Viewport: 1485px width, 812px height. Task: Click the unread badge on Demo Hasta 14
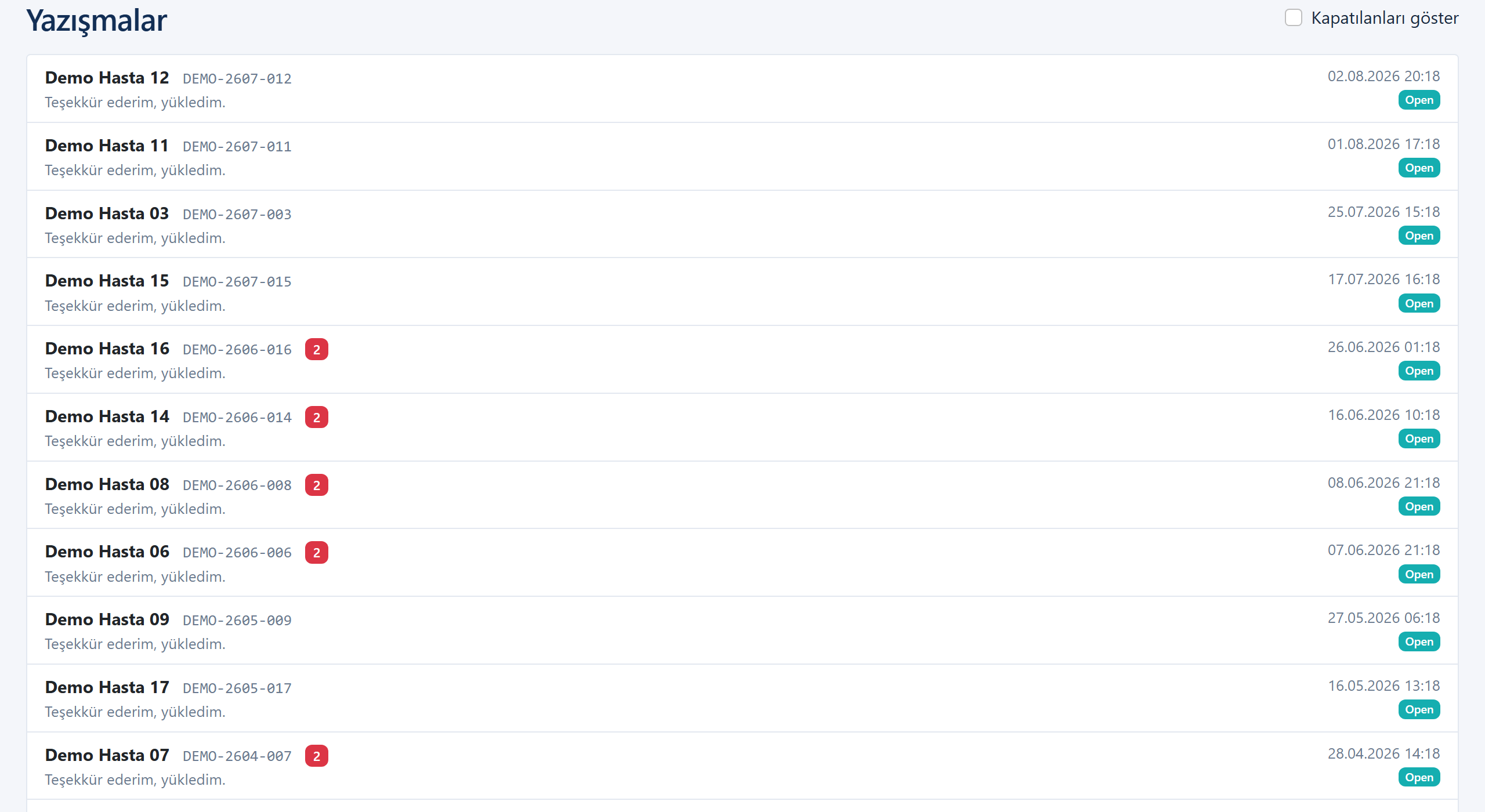click(x=317, y=417)
